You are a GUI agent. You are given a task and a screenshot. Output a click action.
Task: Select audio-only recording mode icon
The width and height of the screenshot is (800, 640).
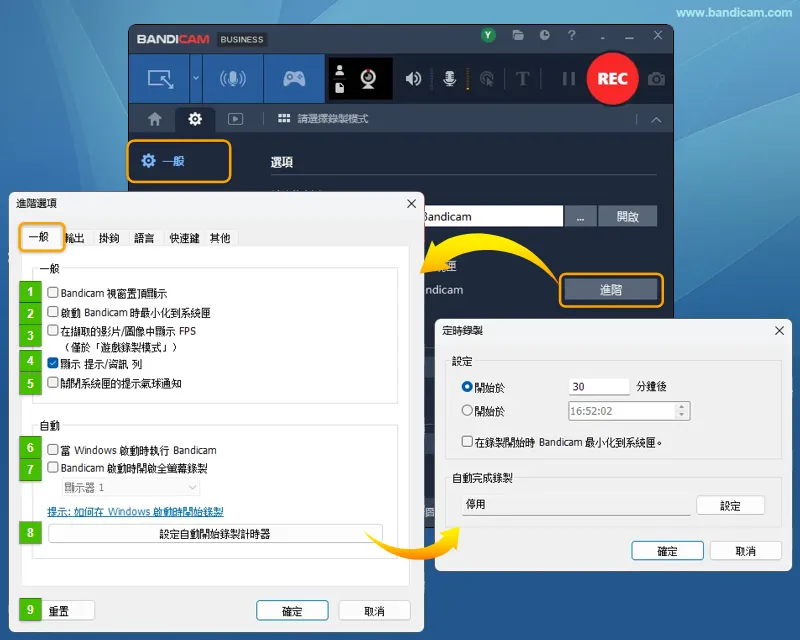pos(233,79)
